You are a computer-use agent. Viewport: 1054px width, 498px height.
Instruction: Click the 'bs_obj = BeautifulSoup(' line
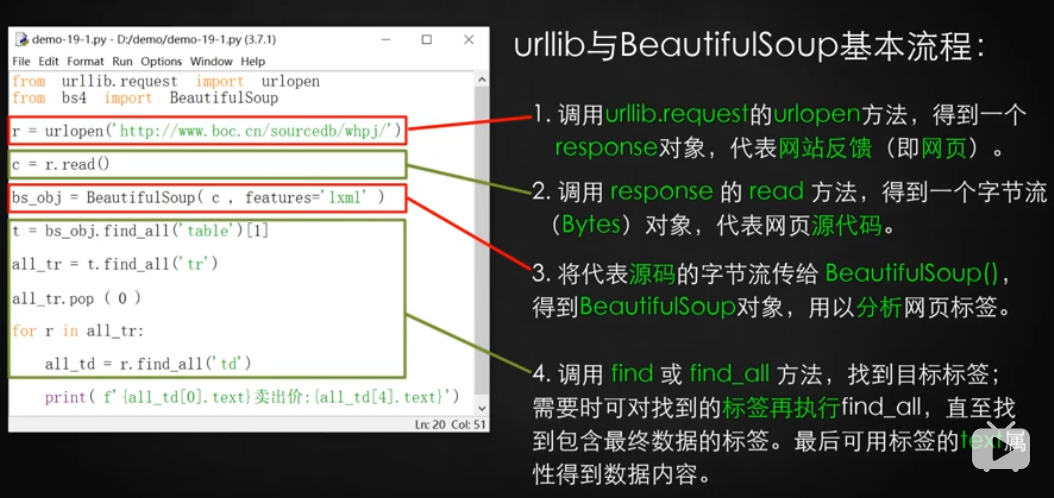click(x=198, y=198)
